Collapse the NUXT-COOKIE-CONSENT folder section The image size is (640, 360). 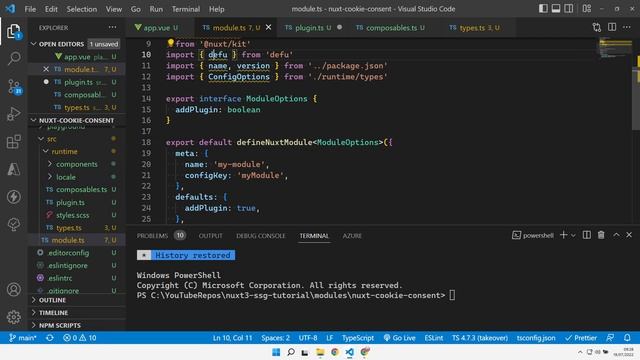point(76,120)
